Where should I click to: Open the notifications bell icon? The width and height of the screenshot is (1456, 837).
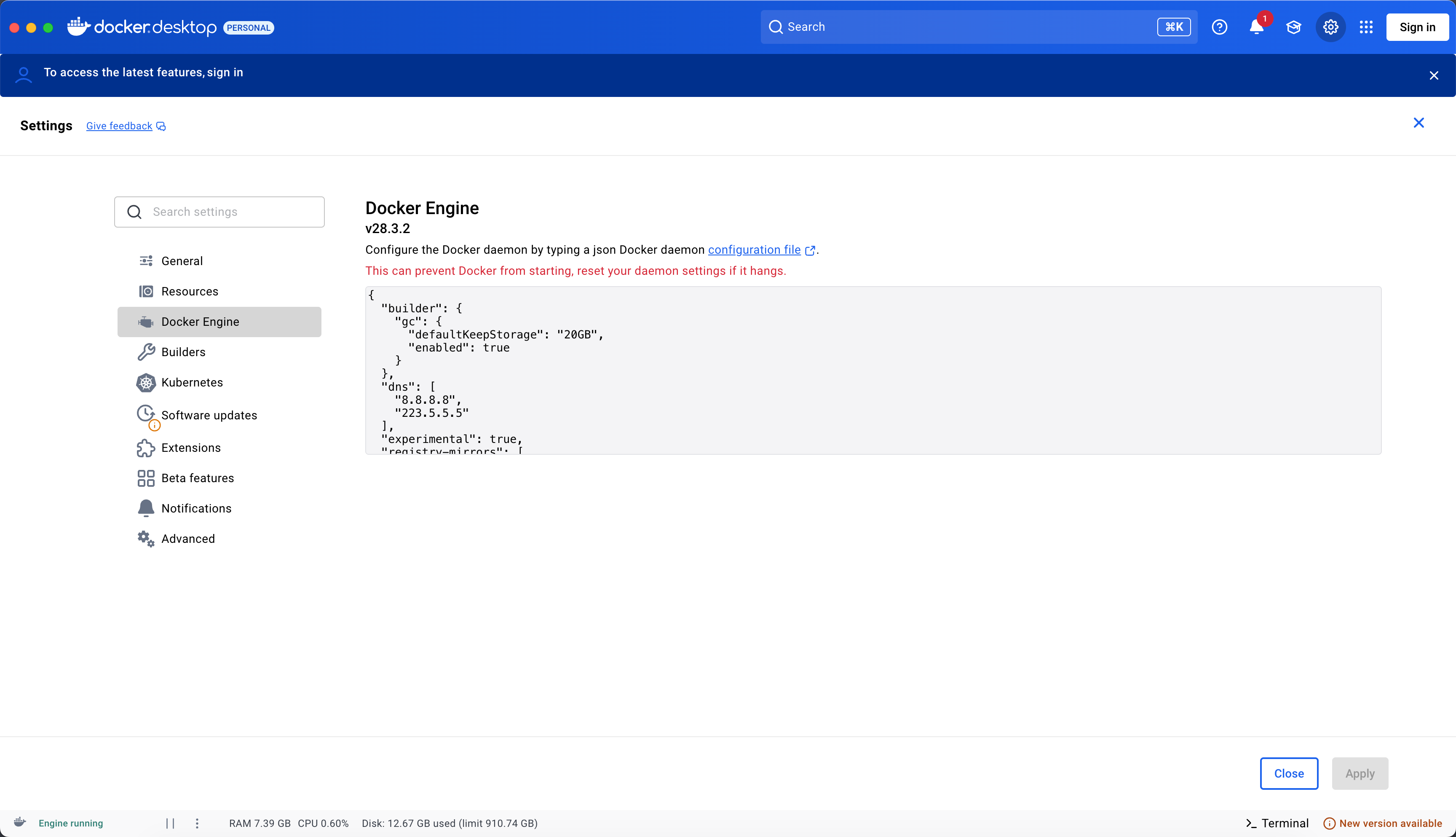coord(1256,27)
